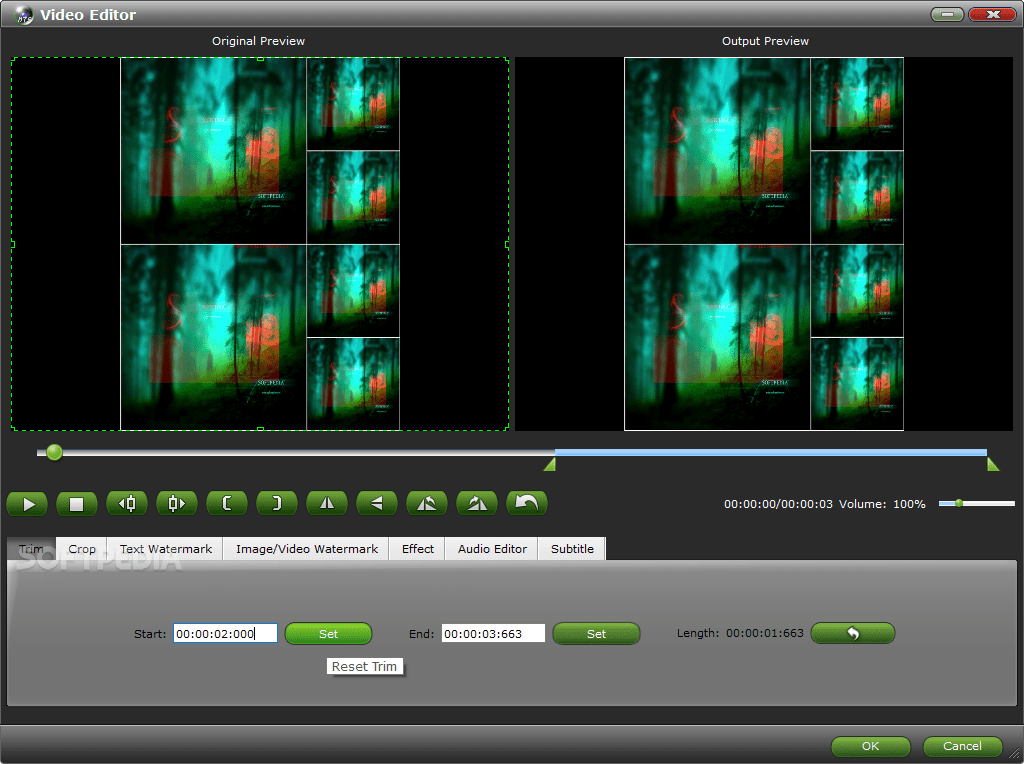Cancel the video editing
Viewport: 1024px width, 764px height.
tap(962, 746)
